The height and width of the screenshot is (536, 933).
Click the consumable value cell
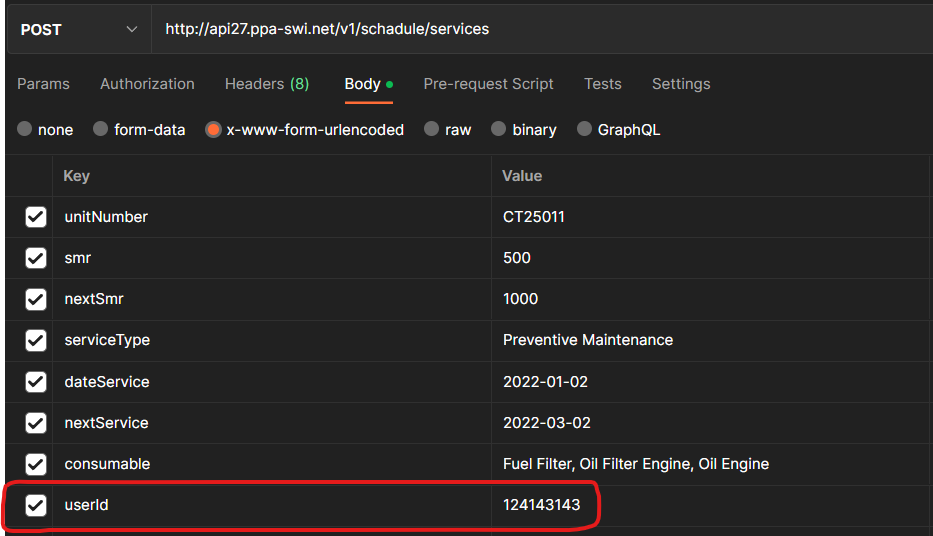pyautogui.click(x=635, y=464)
